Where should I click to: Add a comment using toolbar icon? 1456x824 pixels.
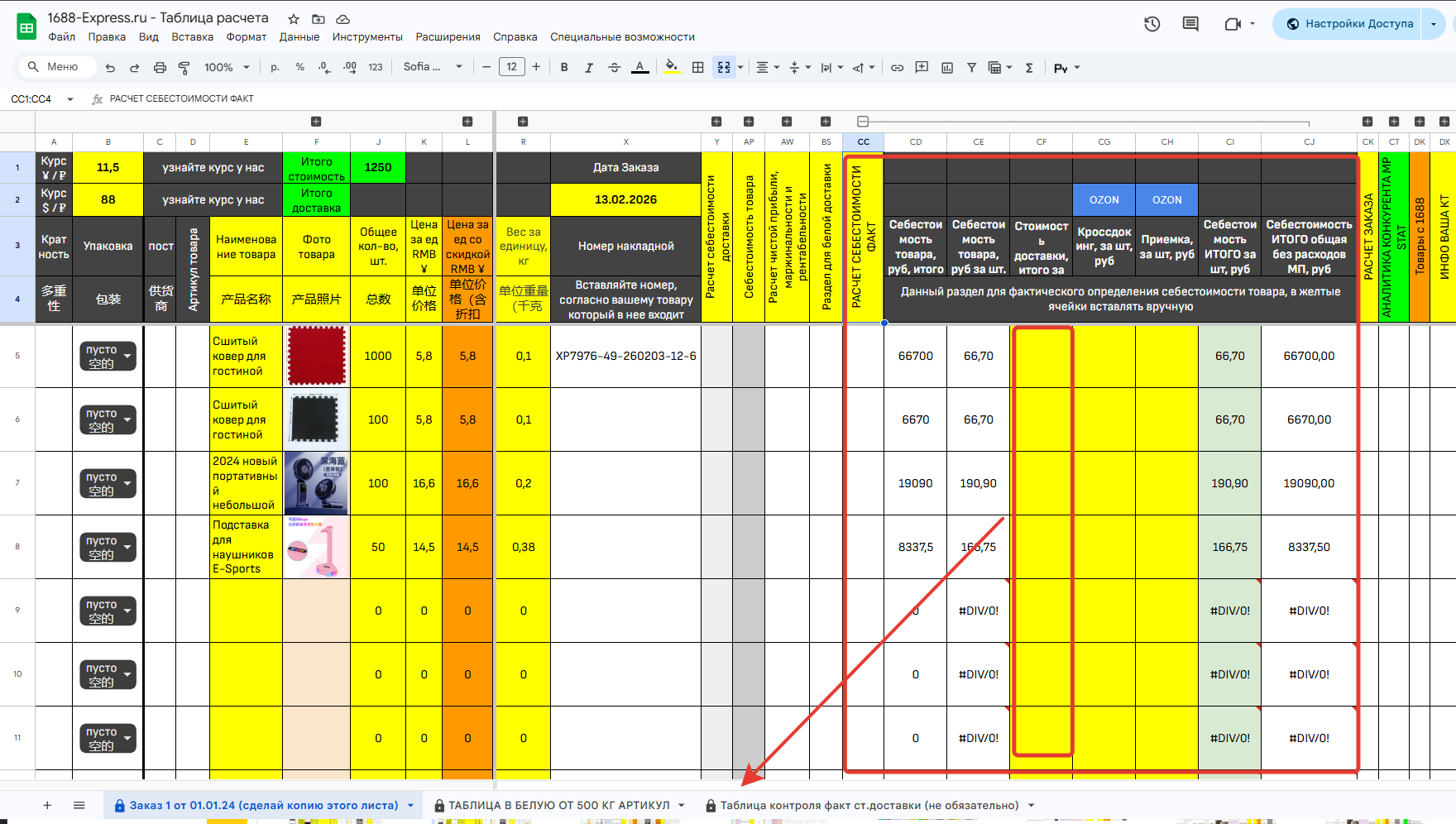point(922,68)
